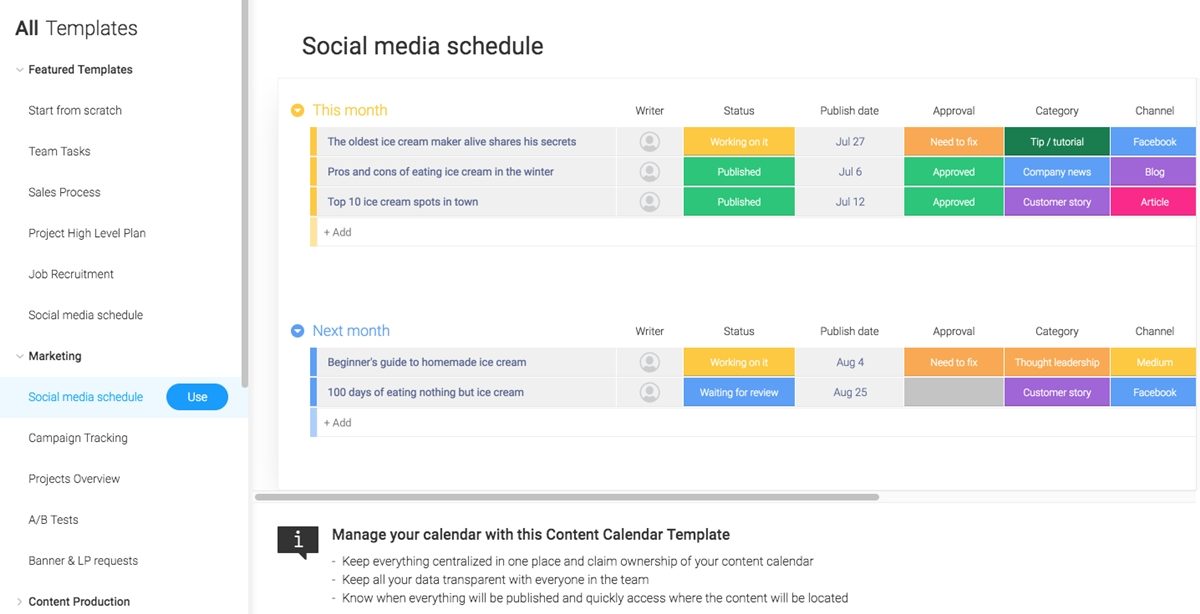Open the Campaign Tracking template
1200x614 pixels.
pyautogui.click(x=78, y=437)
